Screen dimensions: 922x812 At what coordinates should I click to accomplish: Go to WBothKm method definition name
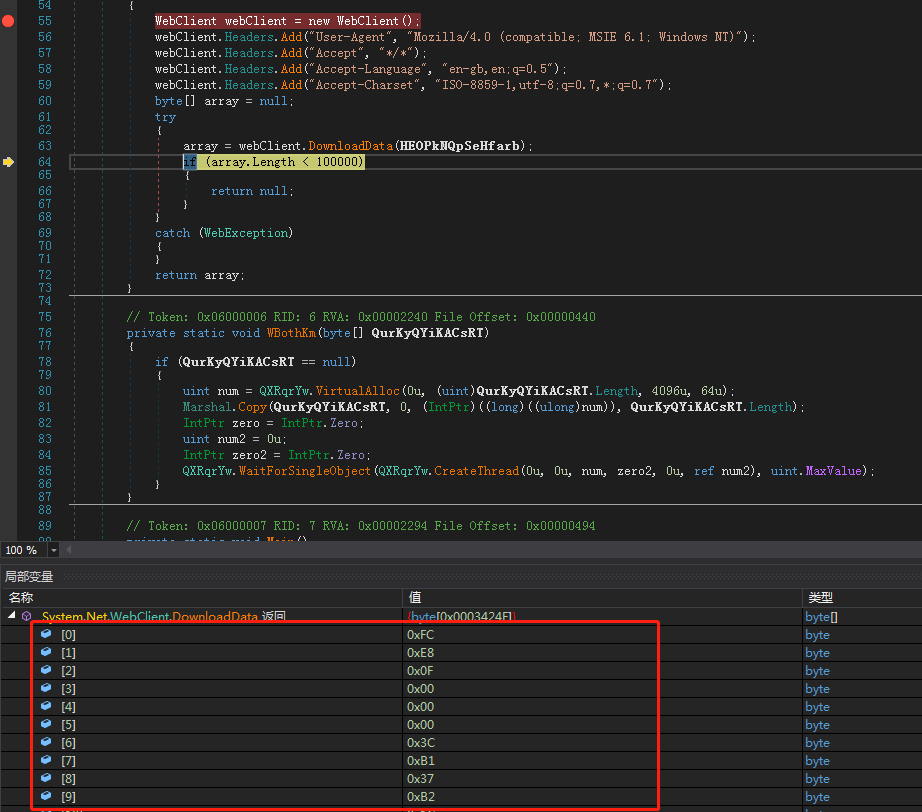click(291, 333)
